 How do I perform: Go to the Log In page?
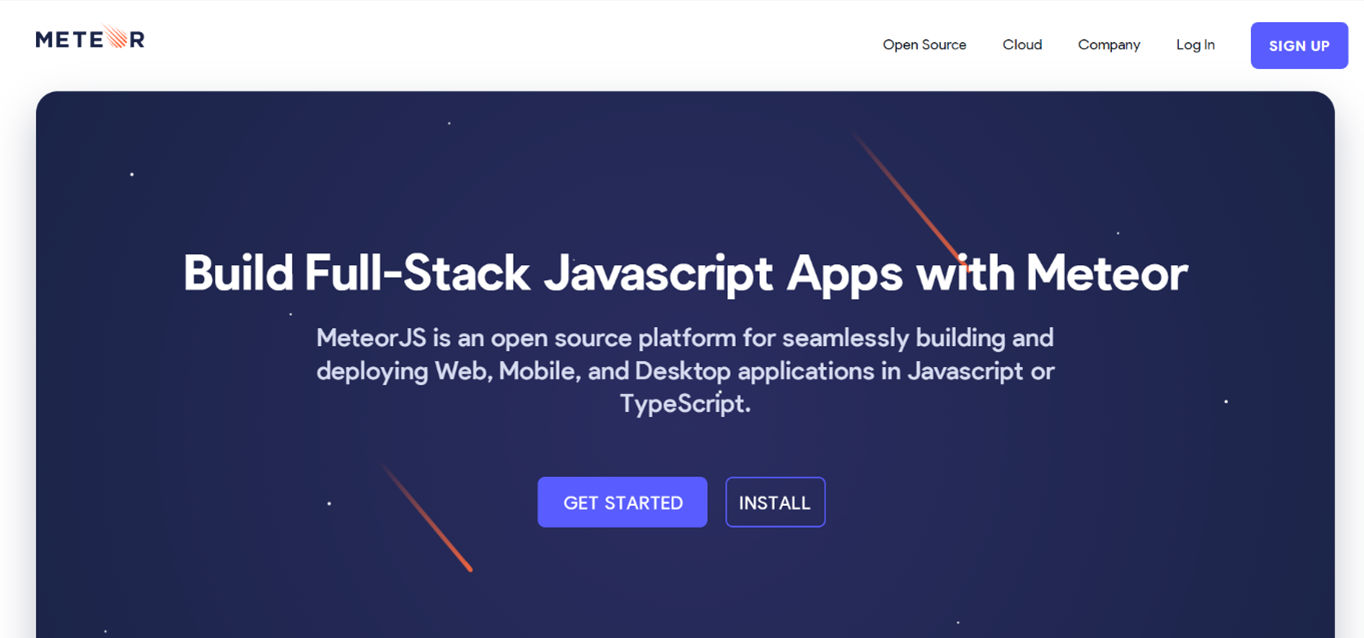coord(1195,45)
